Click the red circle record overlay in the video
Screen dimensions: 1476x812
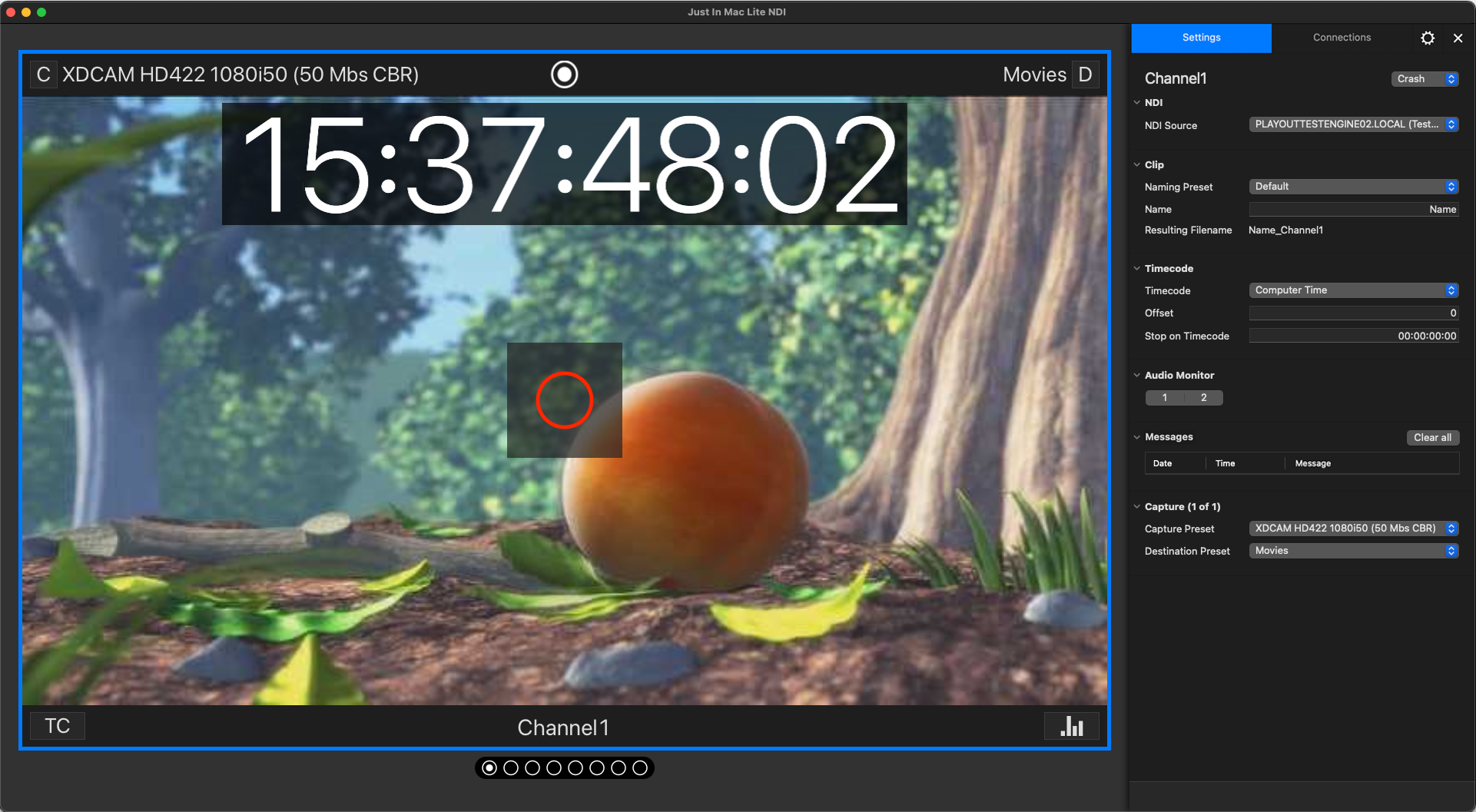click(x=565, y=400)
